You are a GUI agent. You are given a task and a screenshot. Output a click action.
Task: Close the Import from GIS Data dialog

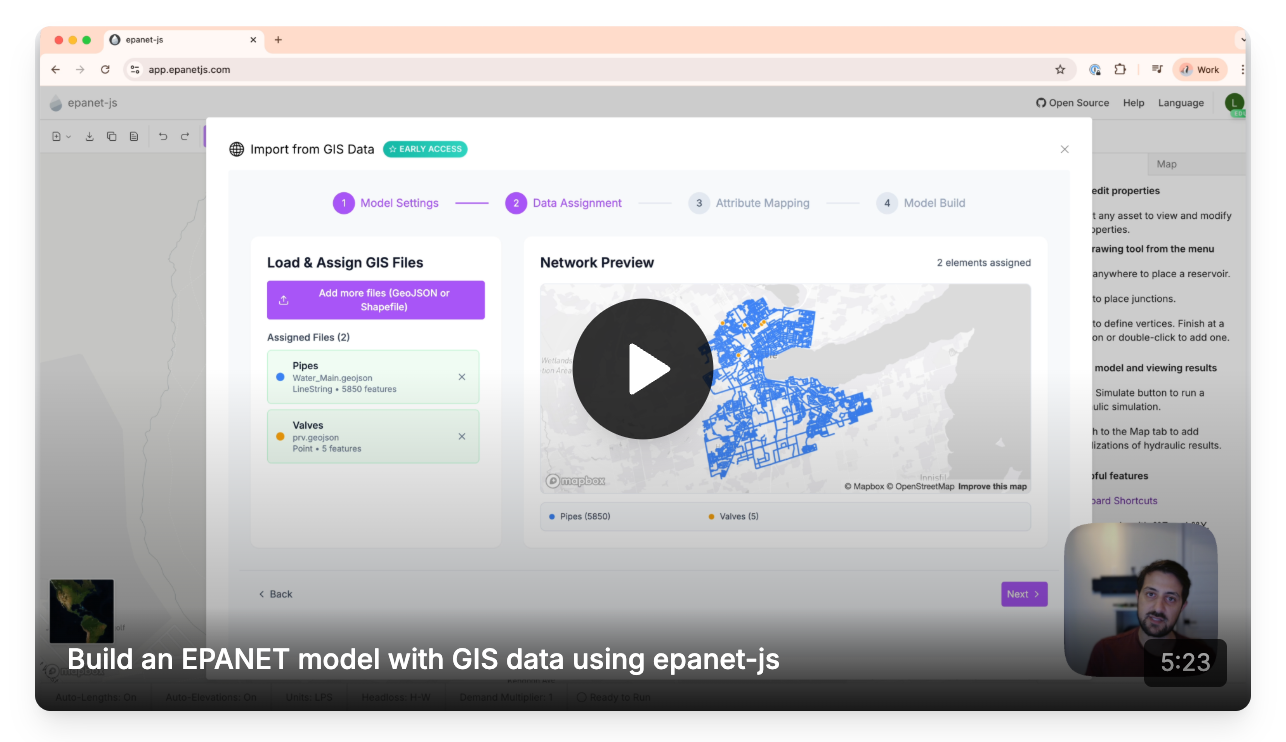click(1064, 149)
